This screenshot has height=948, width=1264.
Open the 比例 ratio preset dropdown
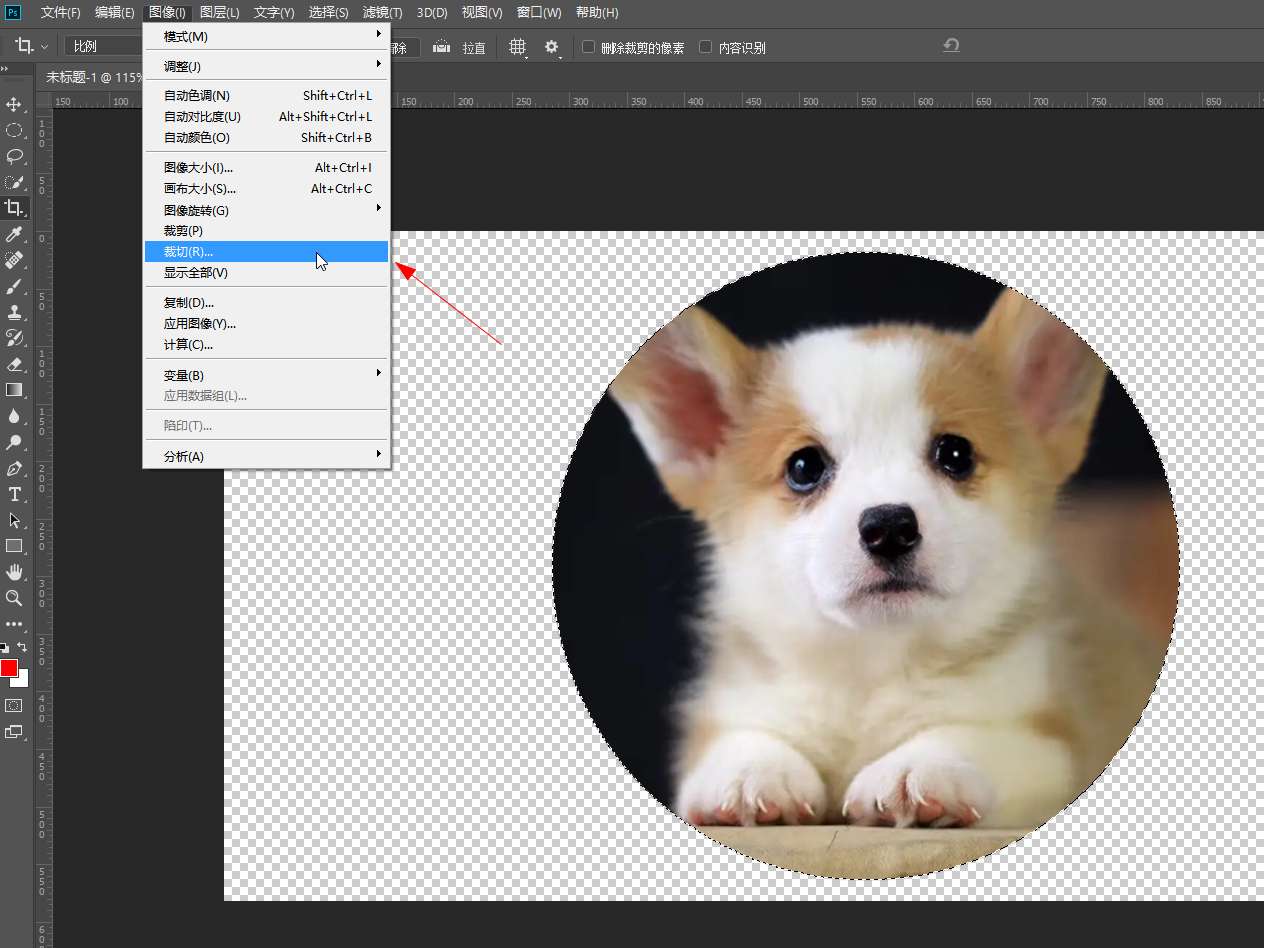(104, 46)
